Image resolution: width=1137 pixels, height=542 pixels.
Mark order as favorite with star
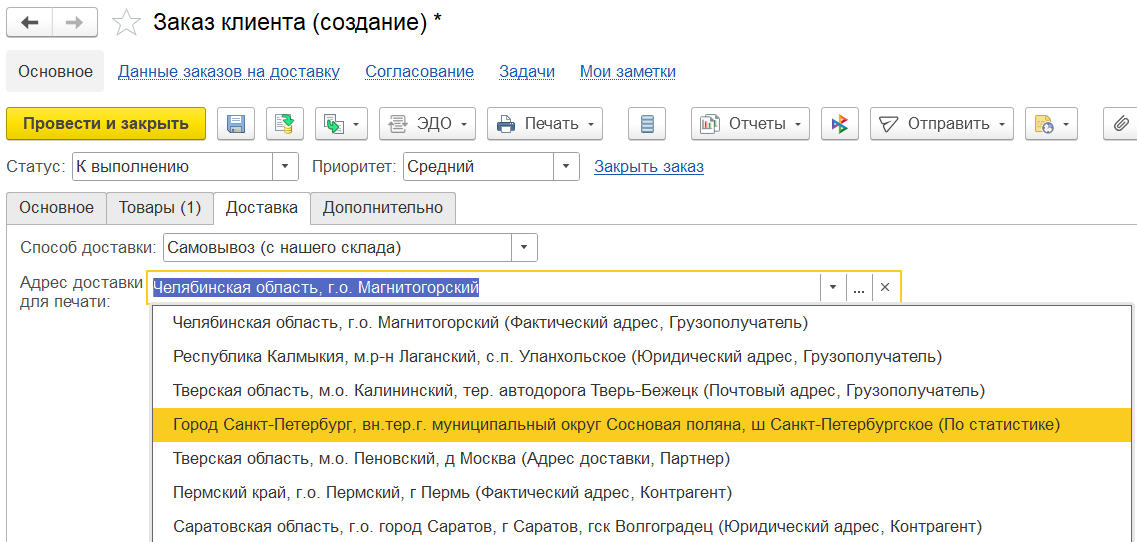(126, 23)
